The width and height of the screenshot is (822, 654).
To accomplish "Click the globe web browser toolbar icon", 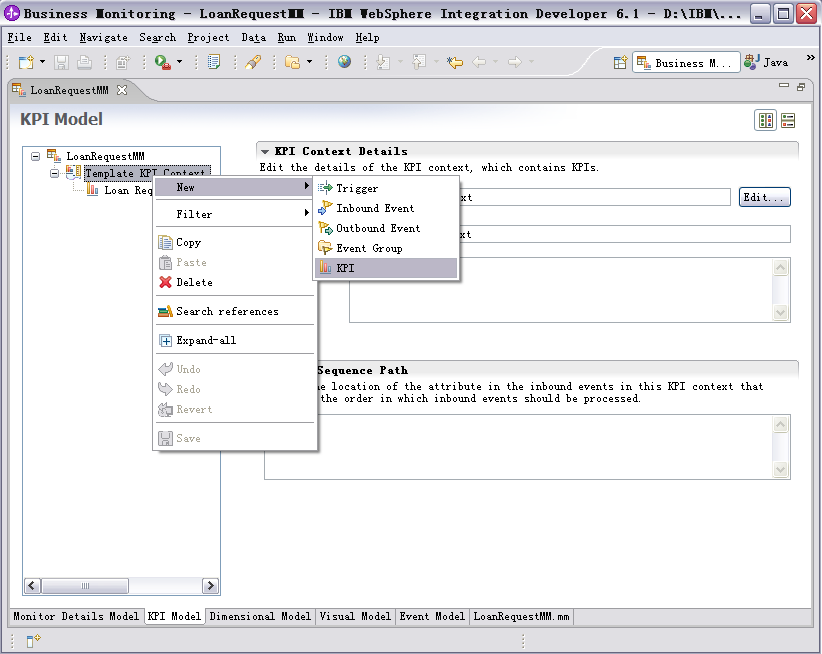I will click(344, 62).
